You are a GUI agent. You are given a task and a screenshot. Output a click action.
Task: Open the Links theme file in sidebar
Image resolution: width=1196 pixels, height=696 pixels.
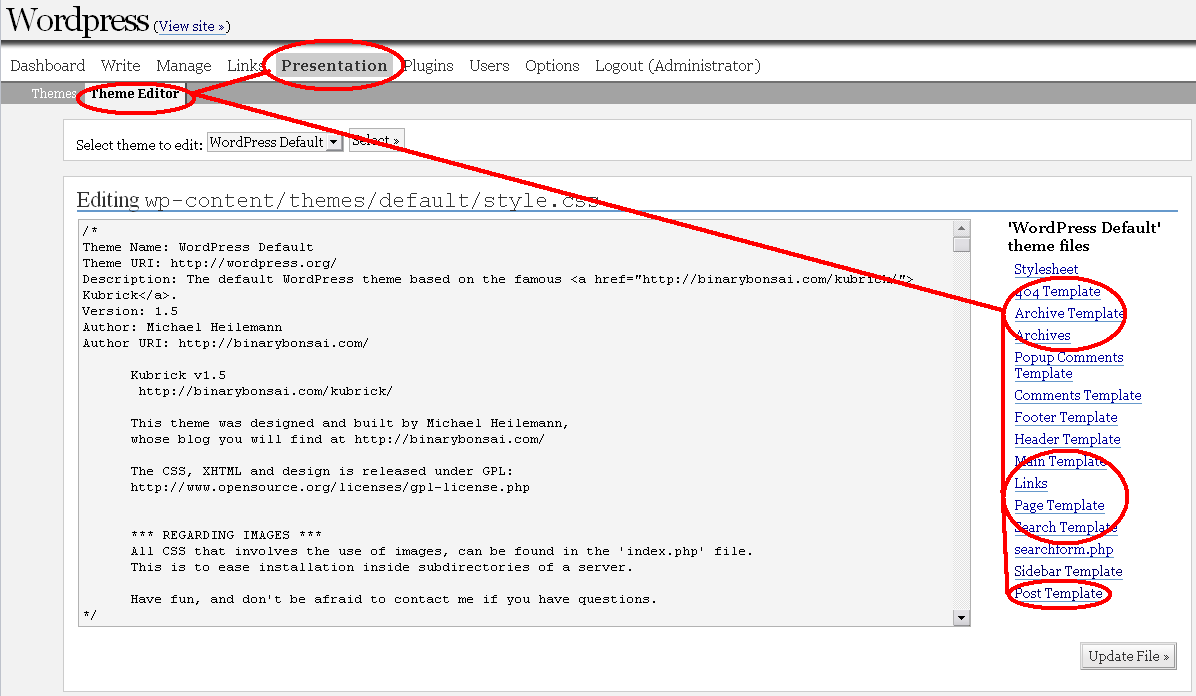pyautogui.click(x=1030, y=484)
